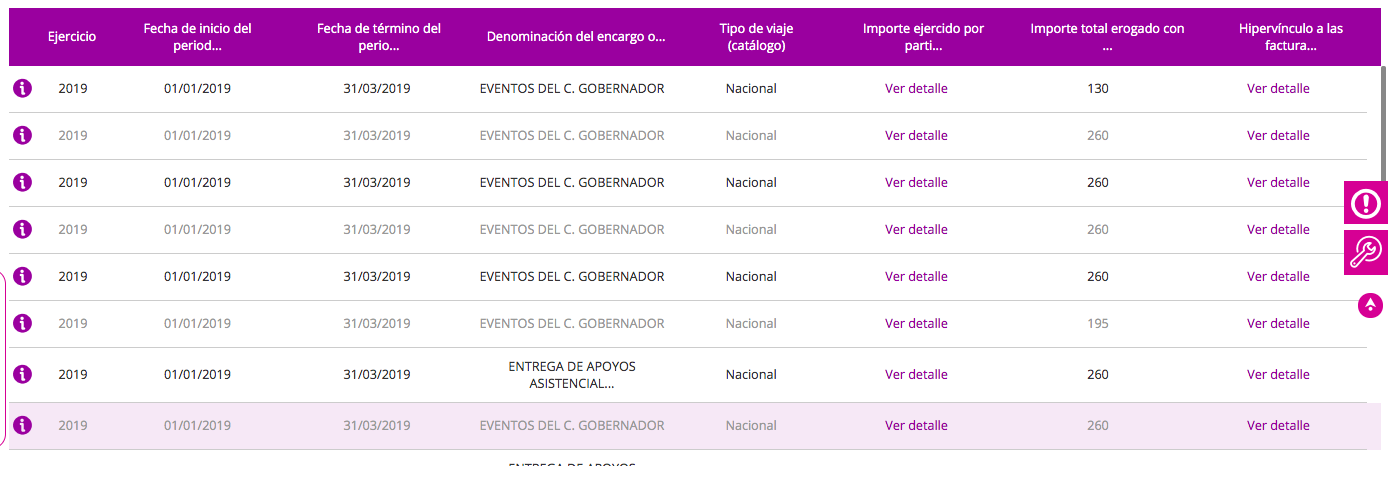Click the 'Tipo de viaje (catálogo)' column header

(755, 37)
